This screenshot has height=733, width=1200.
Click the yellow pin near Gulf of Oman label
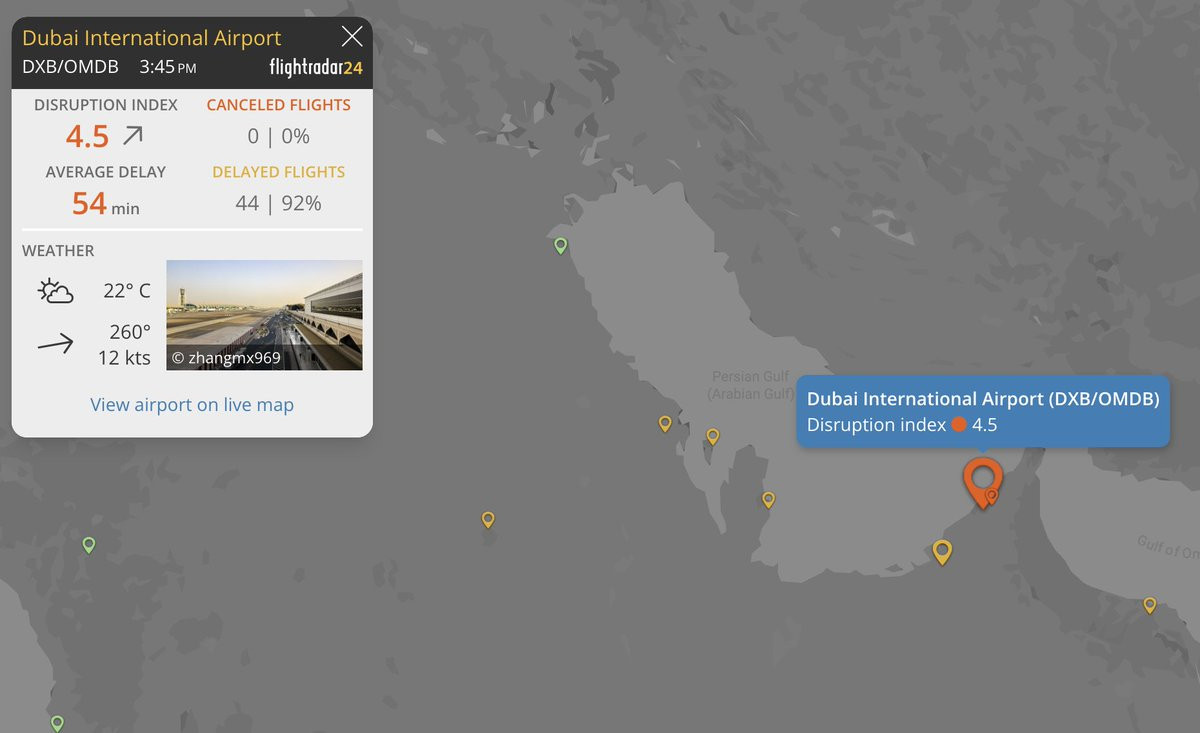pos(1150,605)
